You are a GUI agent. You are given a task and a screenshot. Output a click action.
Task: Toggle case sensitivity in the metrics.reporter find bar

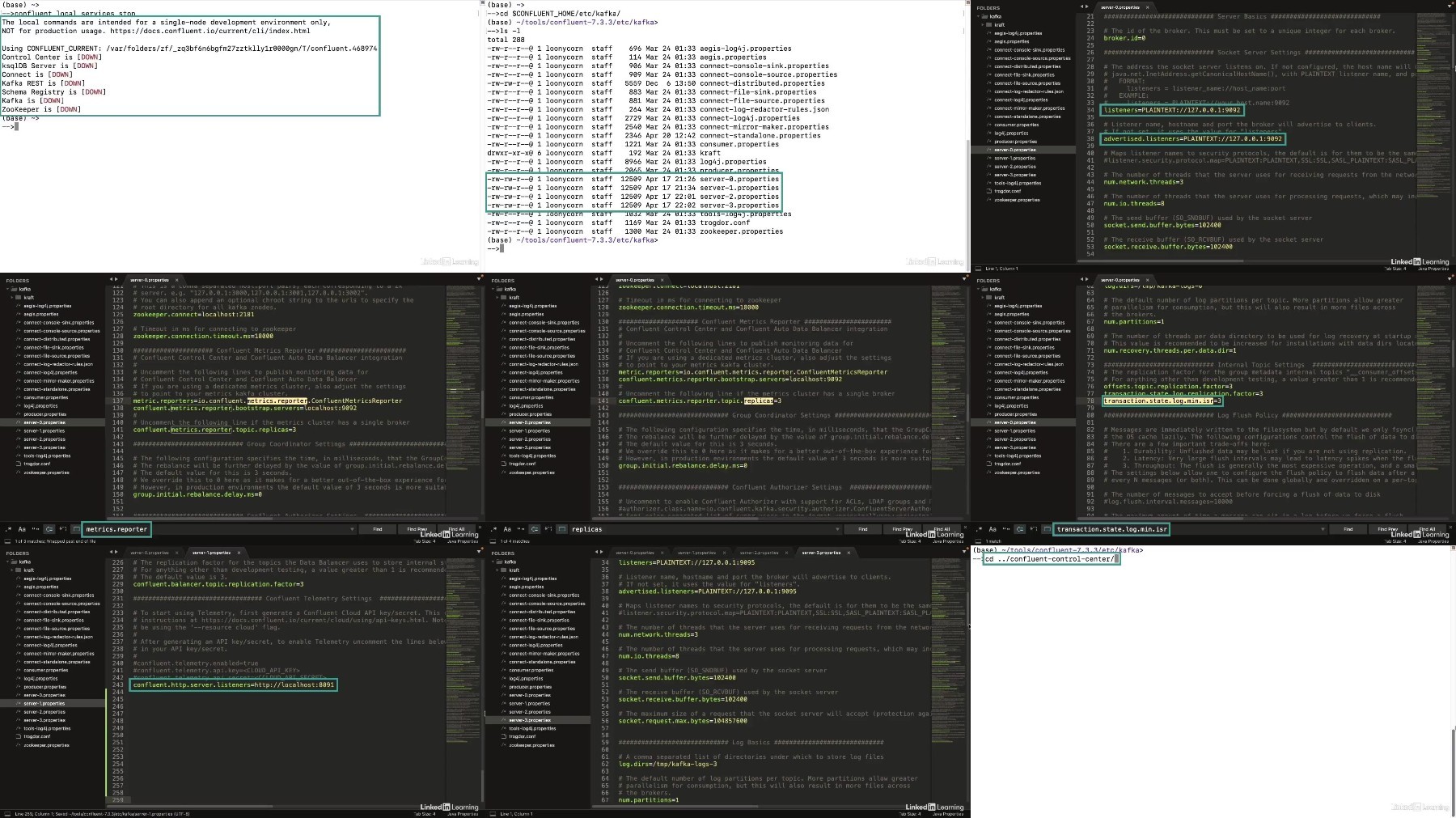pyautogui.click(x=22, y=529)
